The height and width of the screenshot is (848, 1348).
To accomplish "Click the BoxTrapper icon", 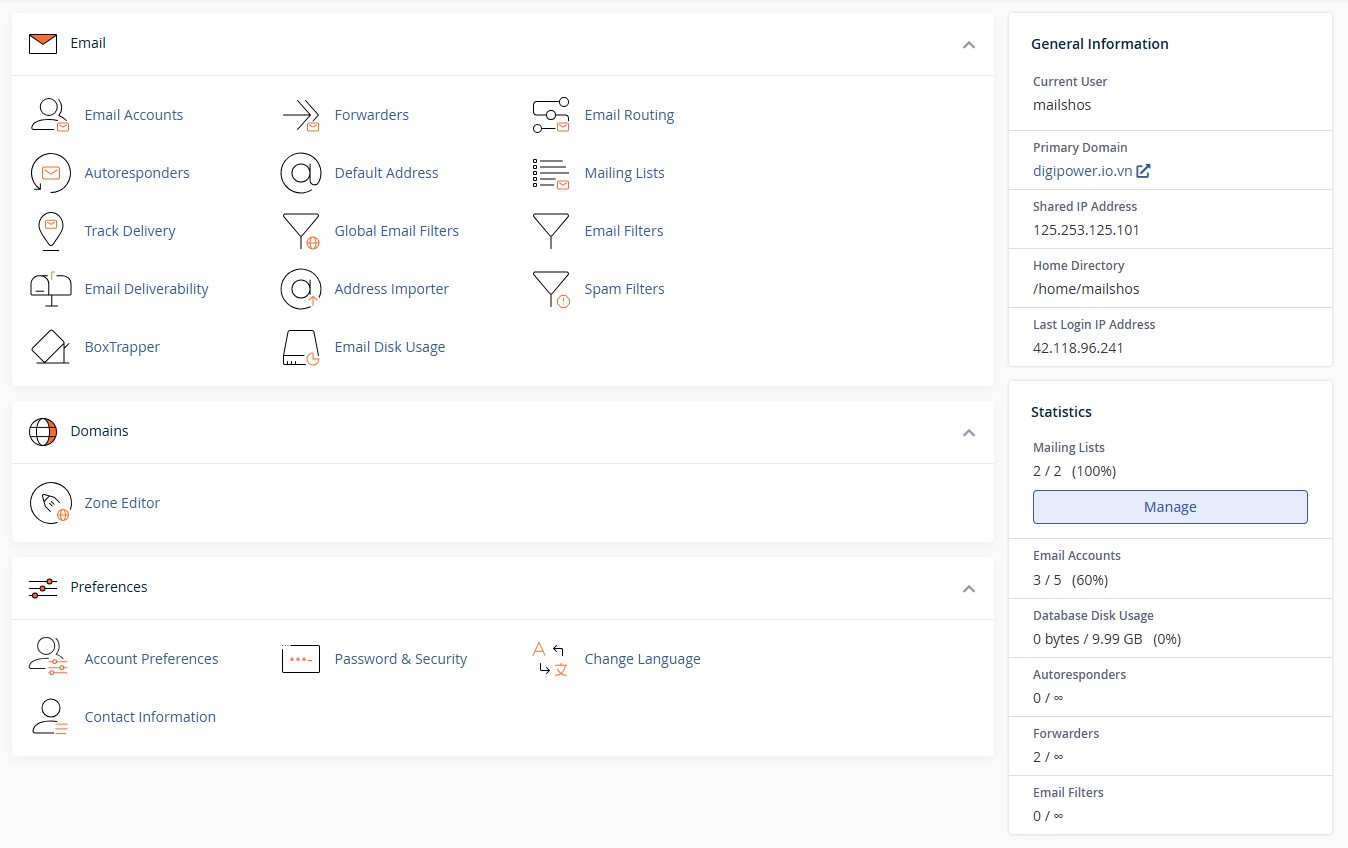I will point(50,347).
